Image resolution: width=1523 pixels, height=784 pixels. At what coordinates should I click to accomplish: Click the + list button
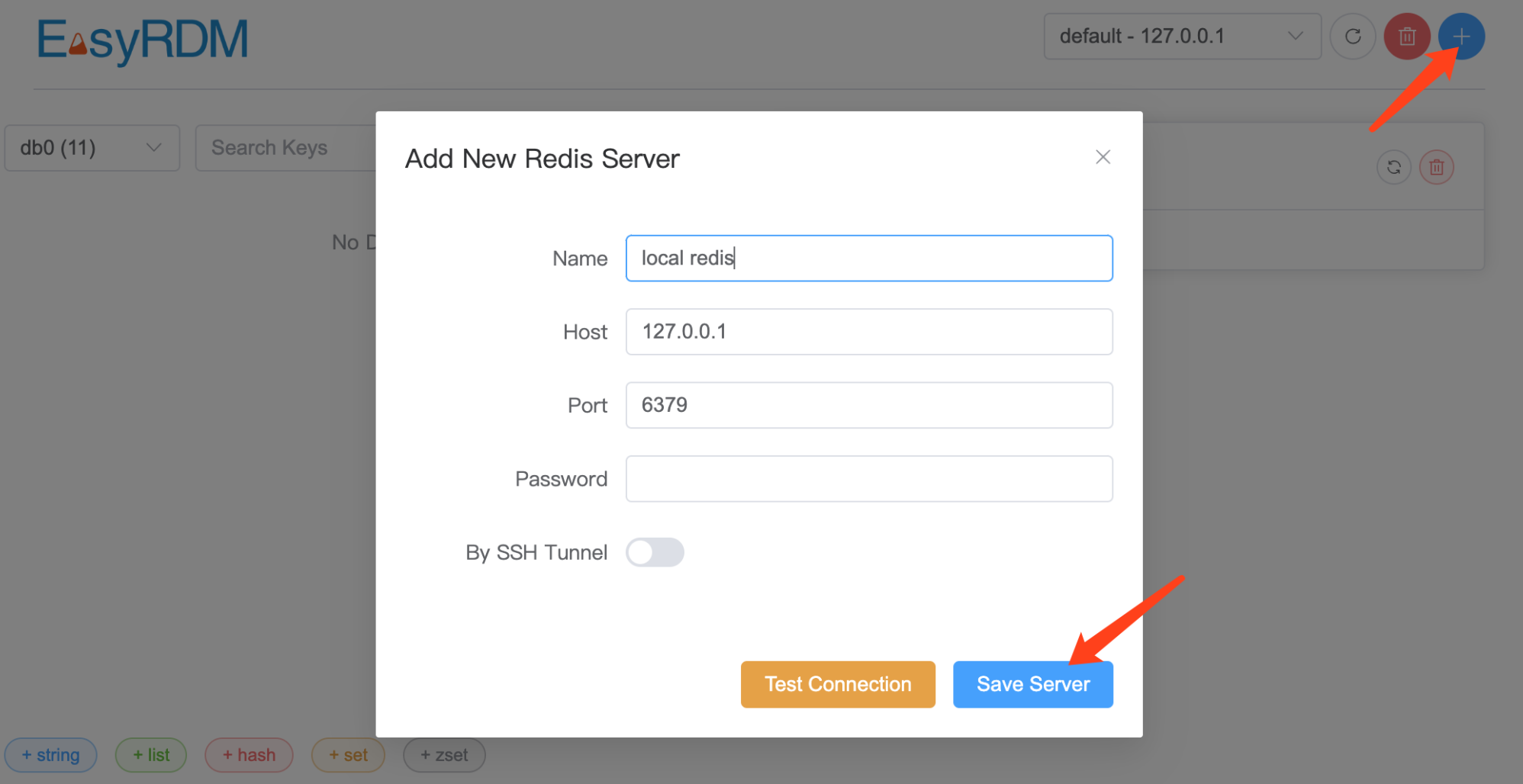pos(150,755)
